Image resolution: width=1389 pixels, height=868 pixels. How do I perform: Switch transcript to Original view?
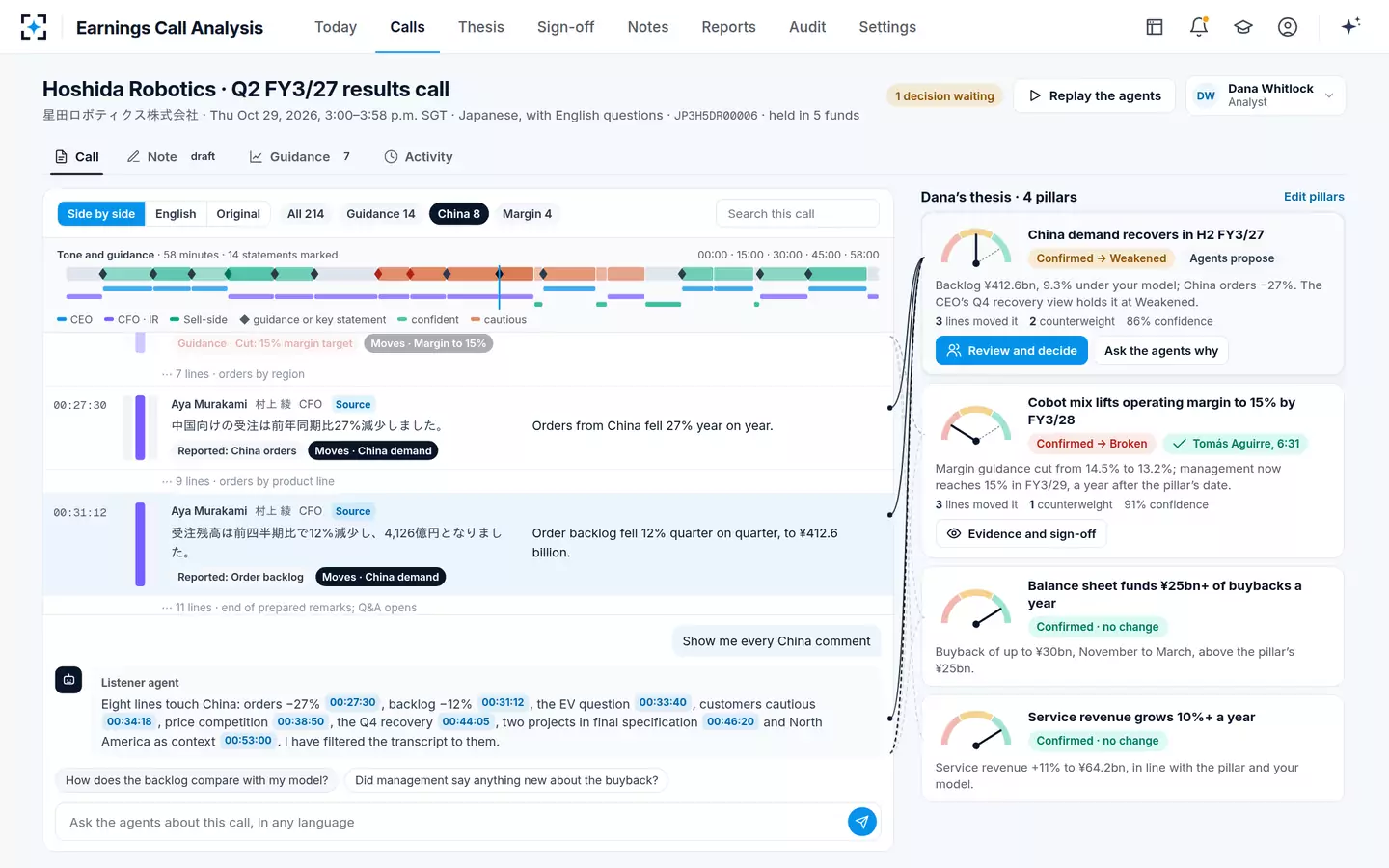[x=238, y=214]
